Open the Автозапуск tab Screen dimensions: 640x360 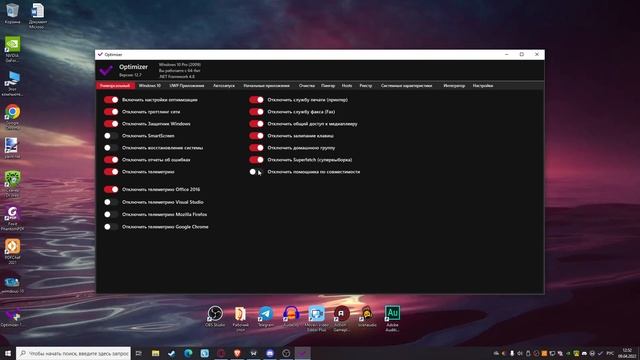click(x=224, y=86)
